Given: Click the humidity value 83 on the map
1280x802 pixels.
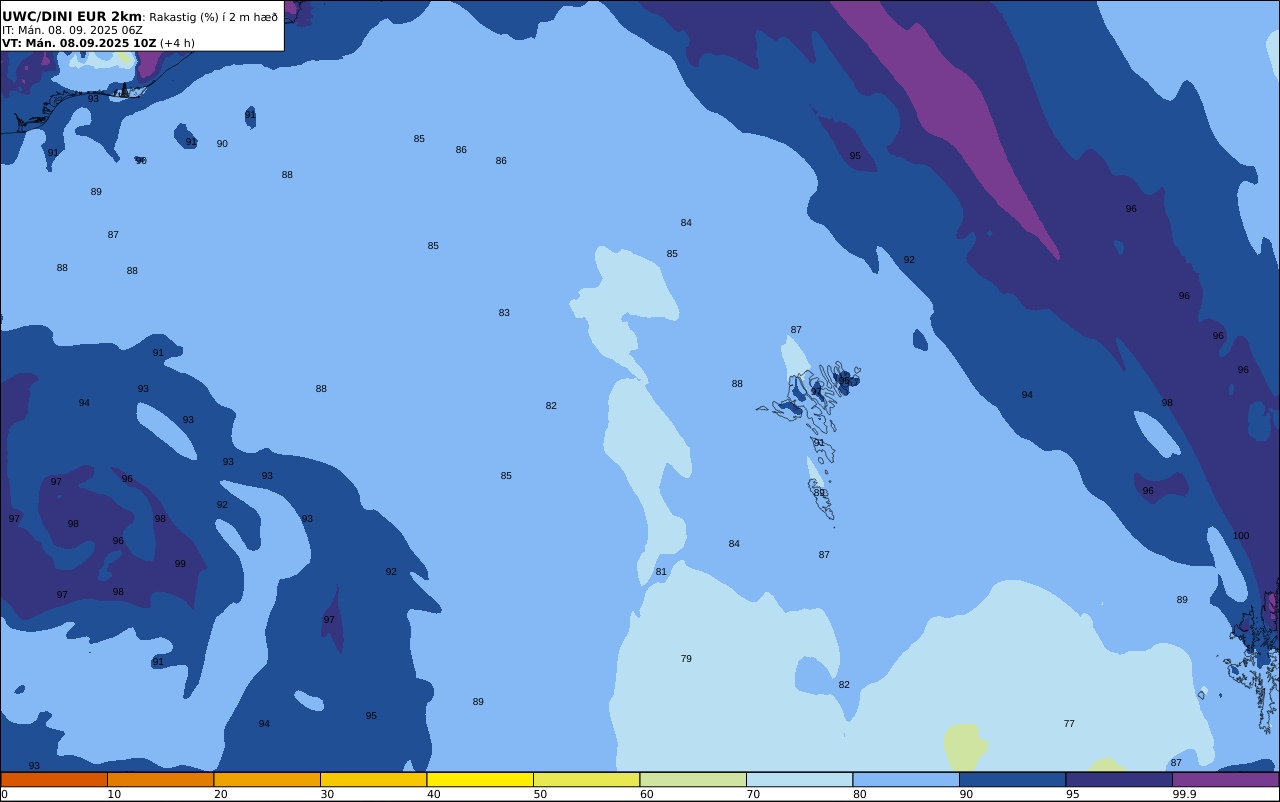Looking at the screenshot, I should pos(504,313).
